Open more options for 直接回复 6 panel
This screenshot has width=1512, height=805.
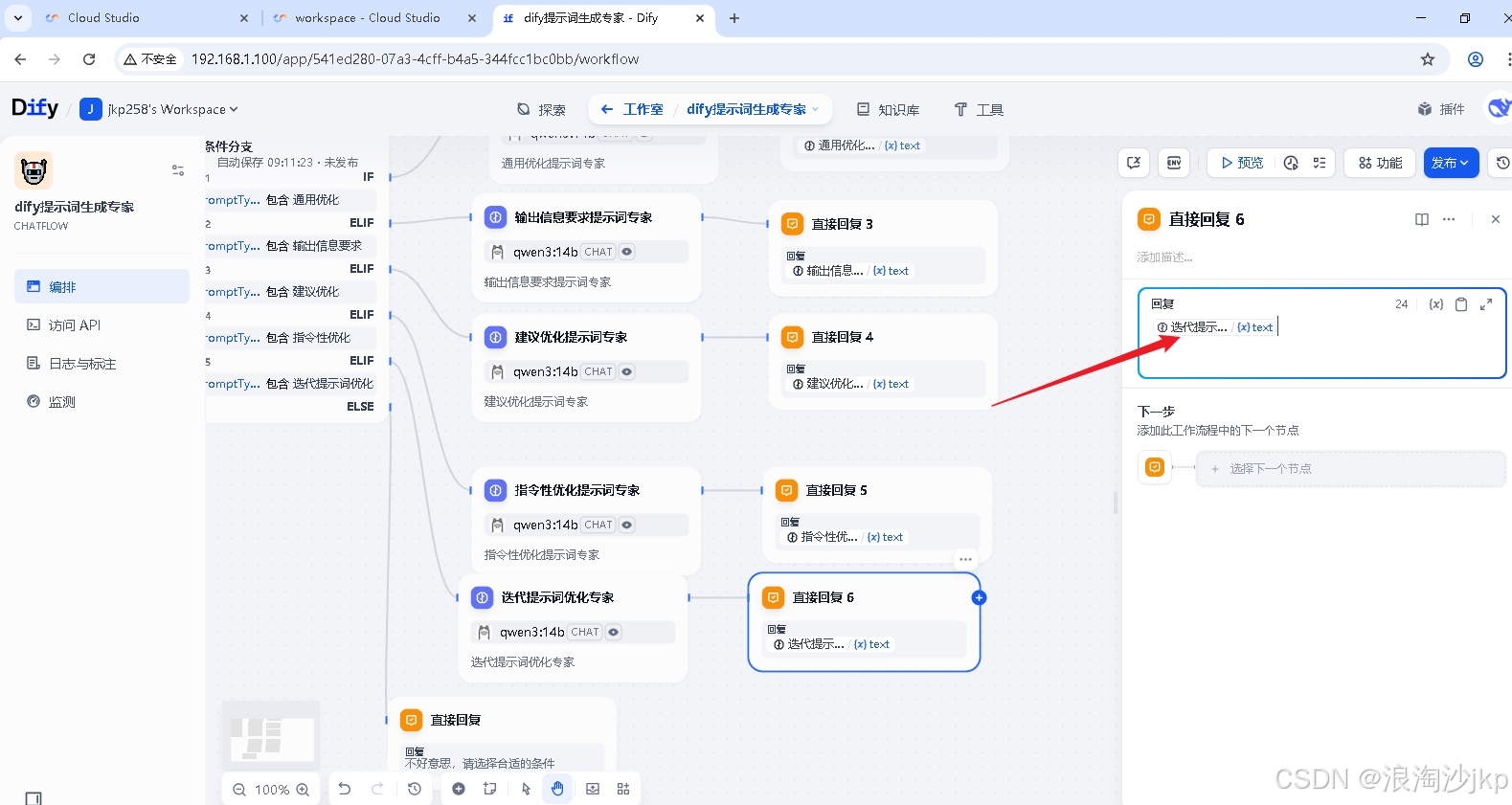[x=1449, y=219]
